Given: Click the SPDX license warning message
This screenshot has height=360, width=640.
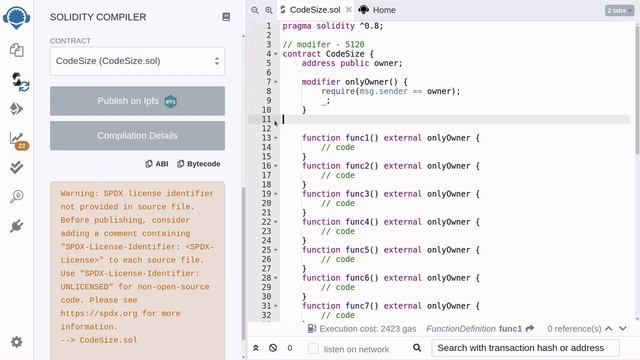Looking at the screenshot, I should (x=137, y=266).
